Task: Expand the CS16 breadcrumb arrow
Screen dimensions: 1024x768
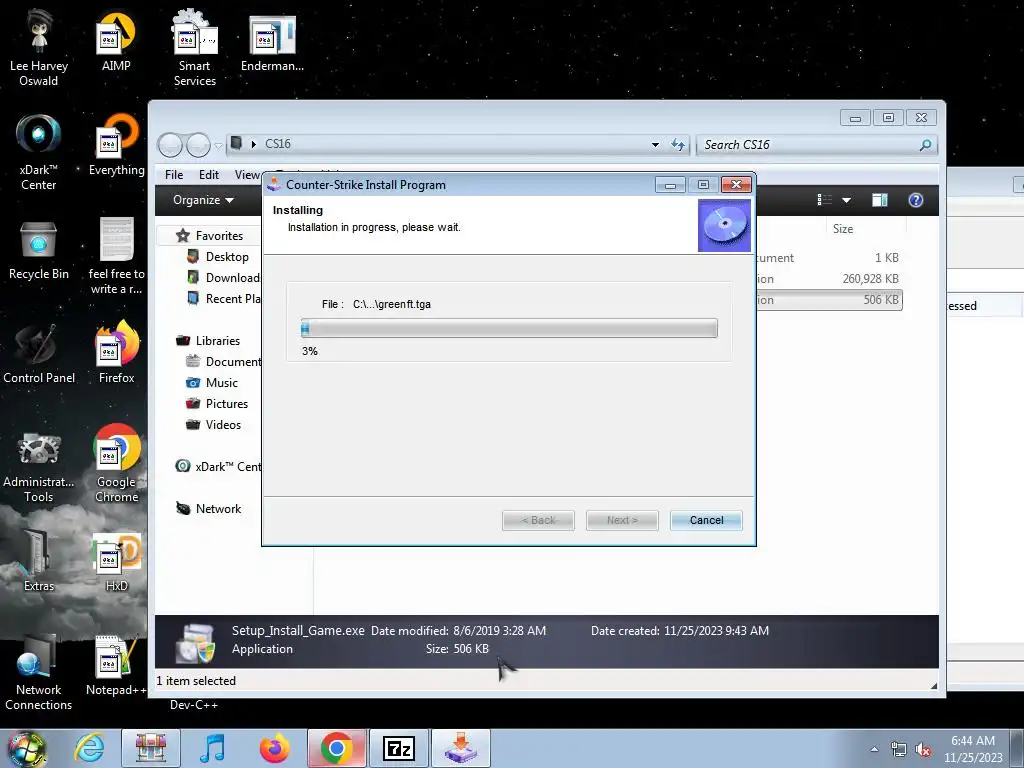Action: pos(254,144)
